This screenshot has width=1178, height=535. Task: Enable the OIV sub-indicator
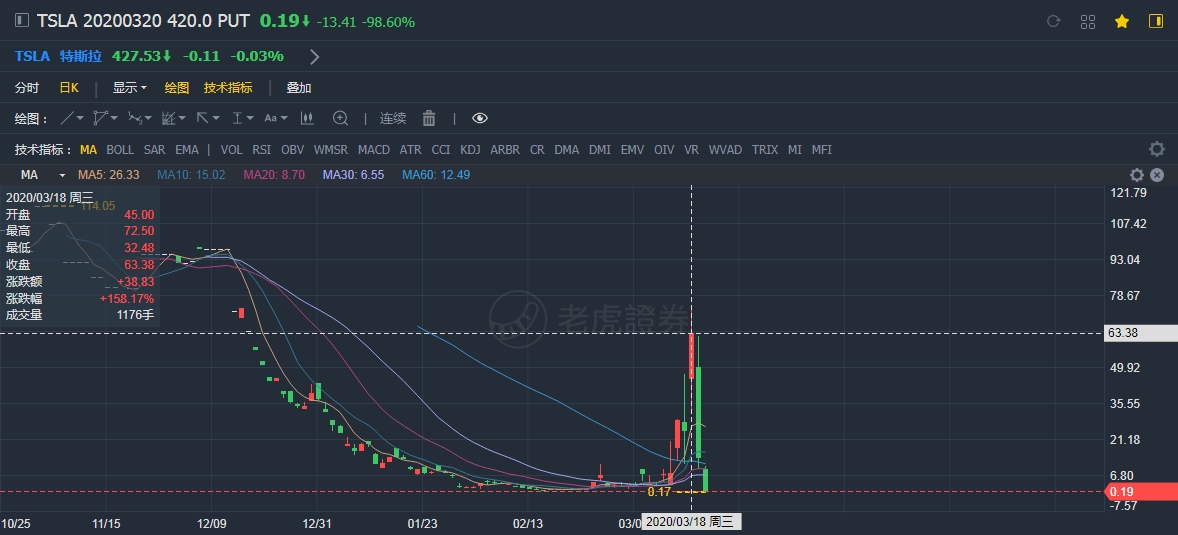[664, 150]
